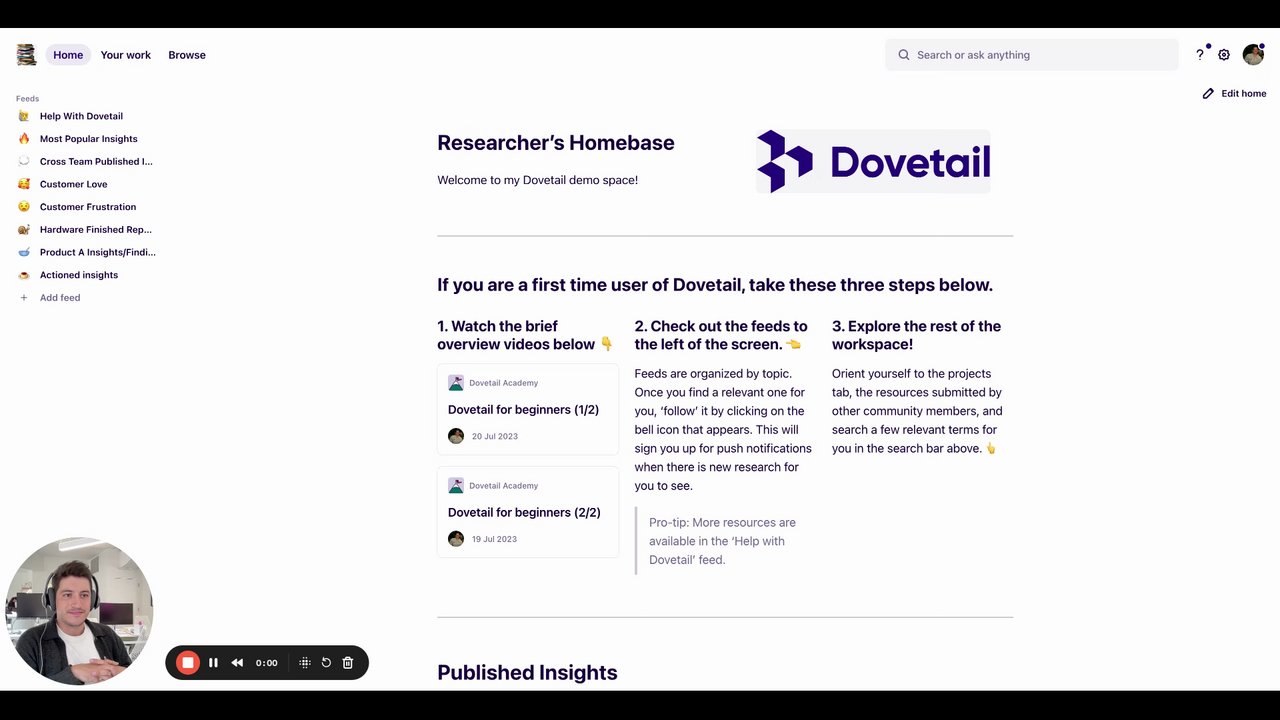This screenshot has width=1280, height=720.
Task: Open the Home tab
Action: (x=68, y=55)
